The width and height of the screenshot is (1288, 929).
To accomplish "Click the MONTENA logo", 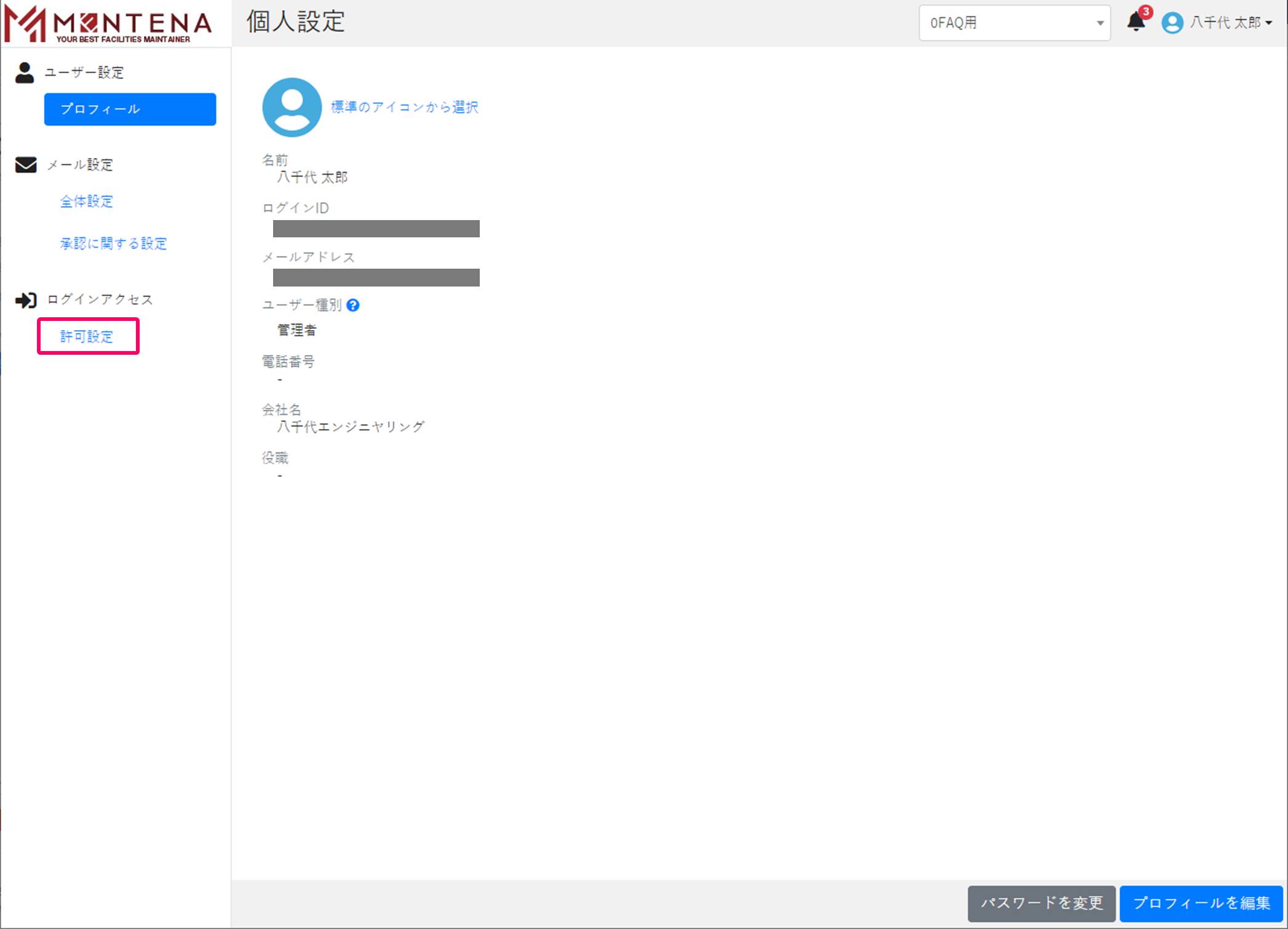I will coord(108,23).
